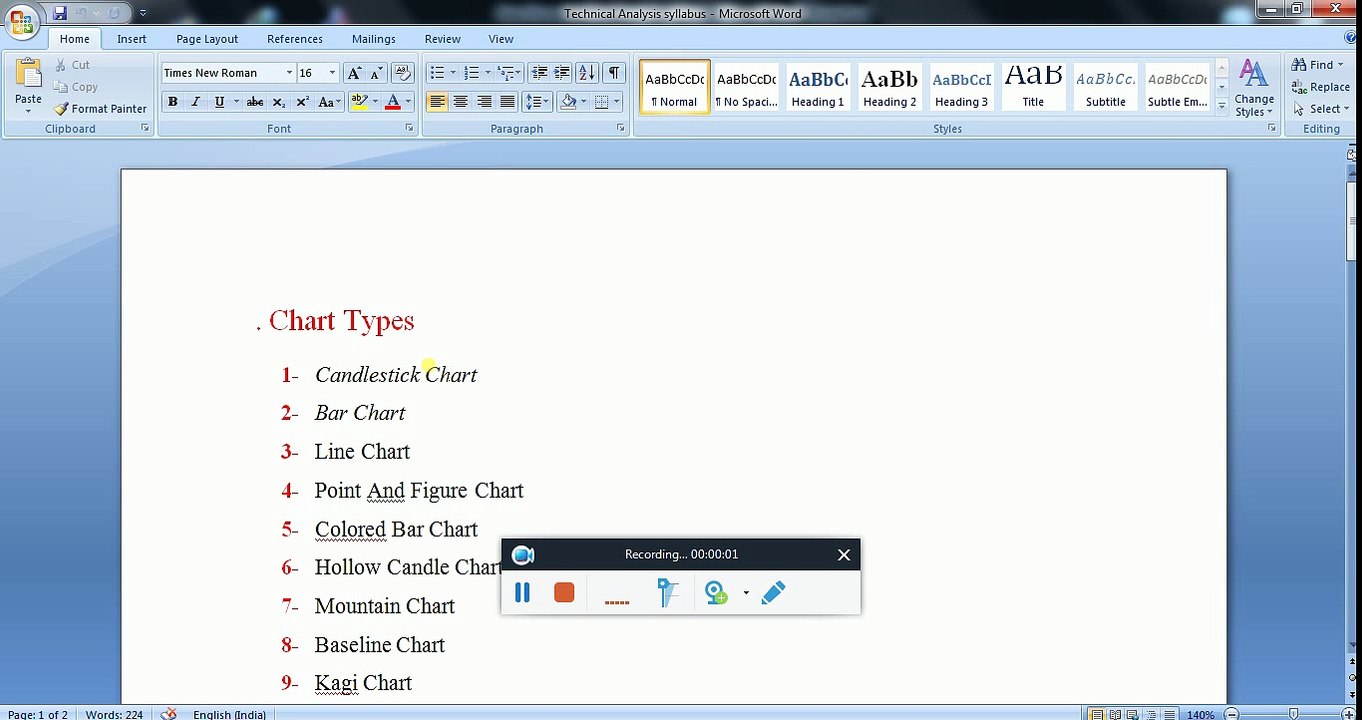Open Paste options dropdown arrow
This screenshot has height=720, width=1362.
tap(28, 111)
